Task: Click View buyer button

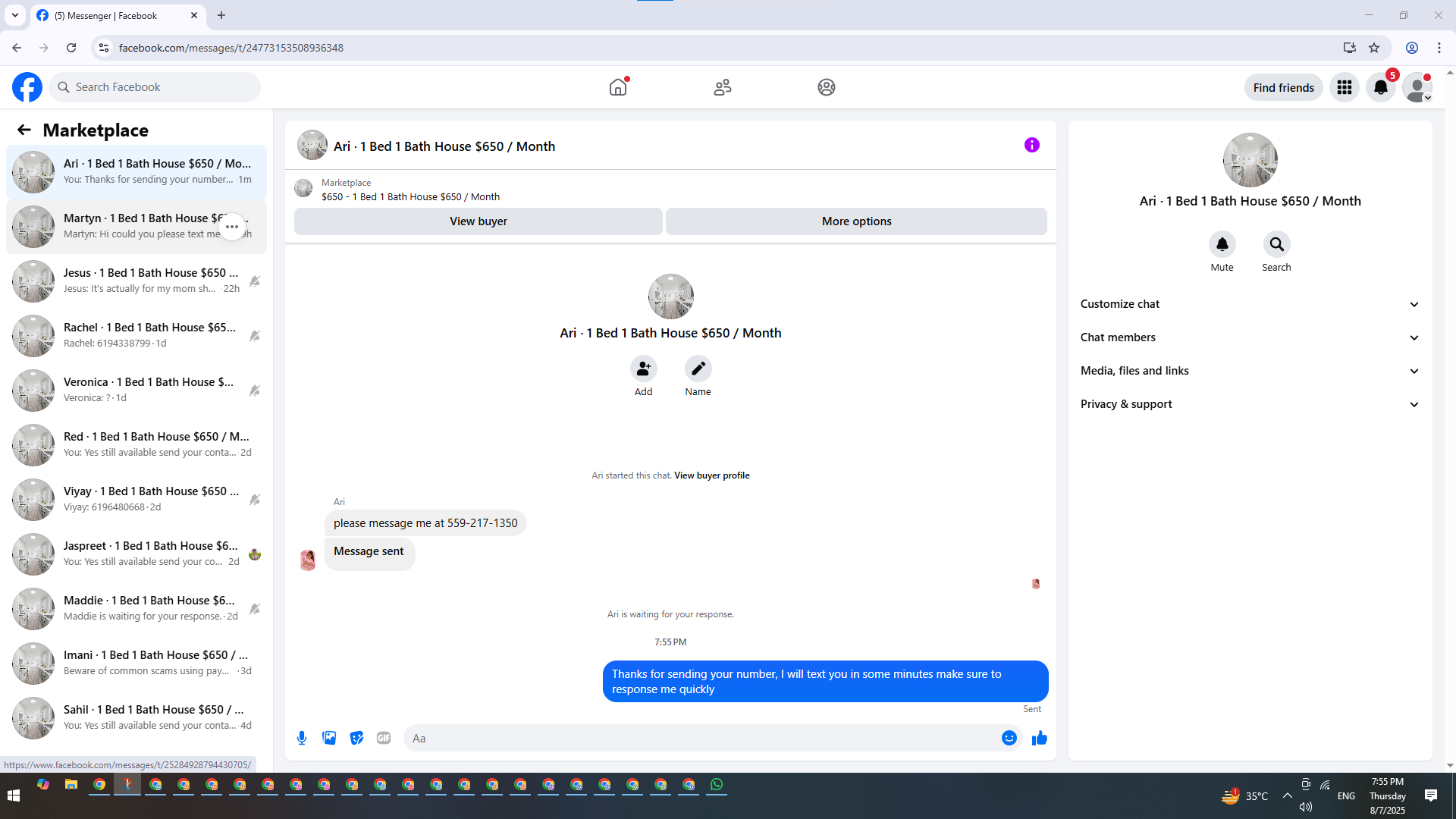Action: (x=479, y=221)
